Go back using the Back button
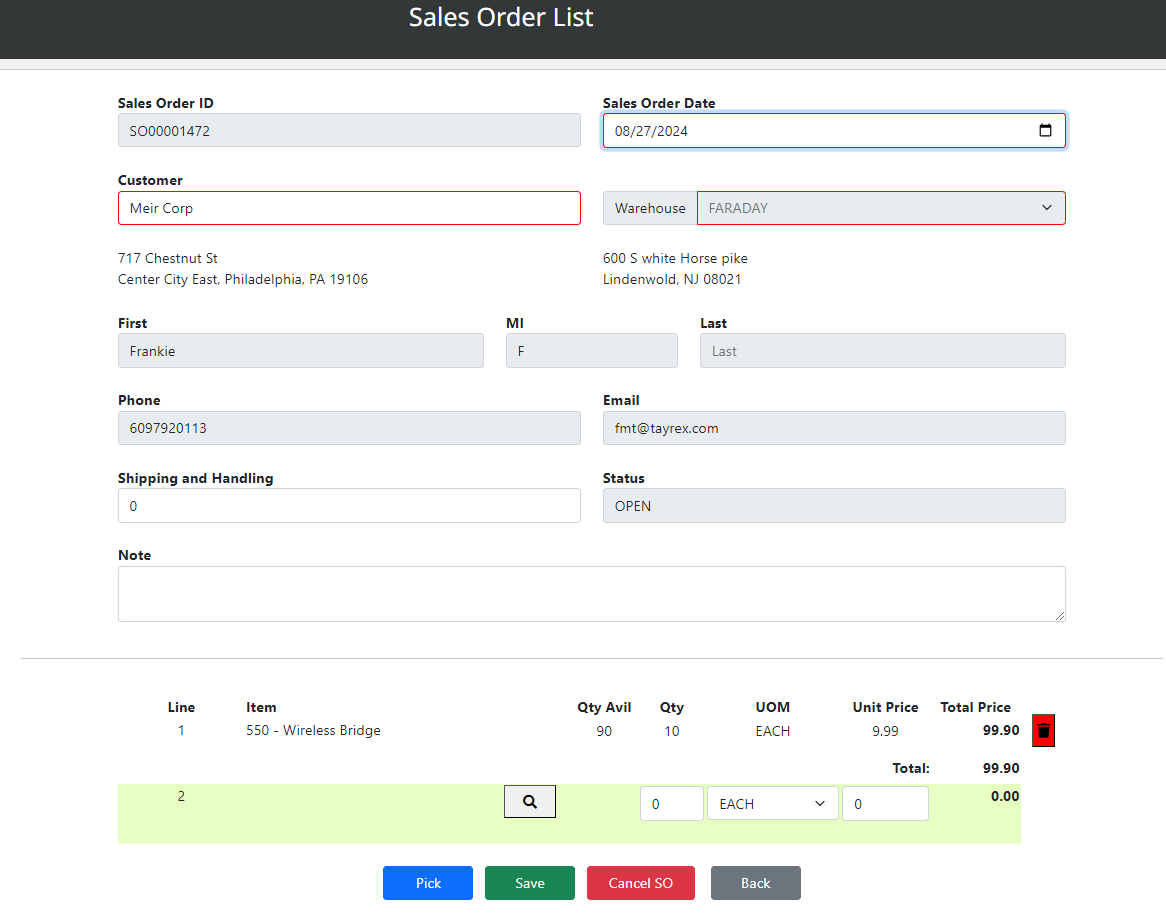This screenshot has width=1166, height=915. tap(756, 883)
